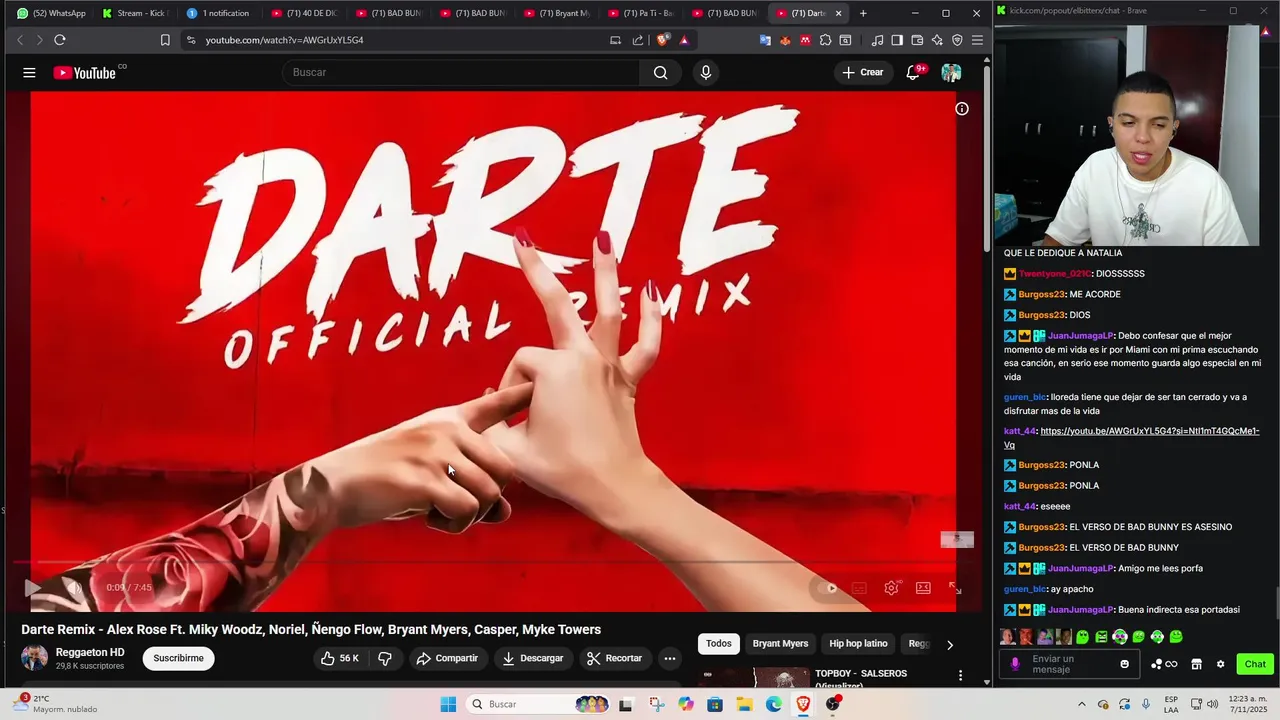
Task: Open the weather widget showing 21°C
Action: point(55,704)
